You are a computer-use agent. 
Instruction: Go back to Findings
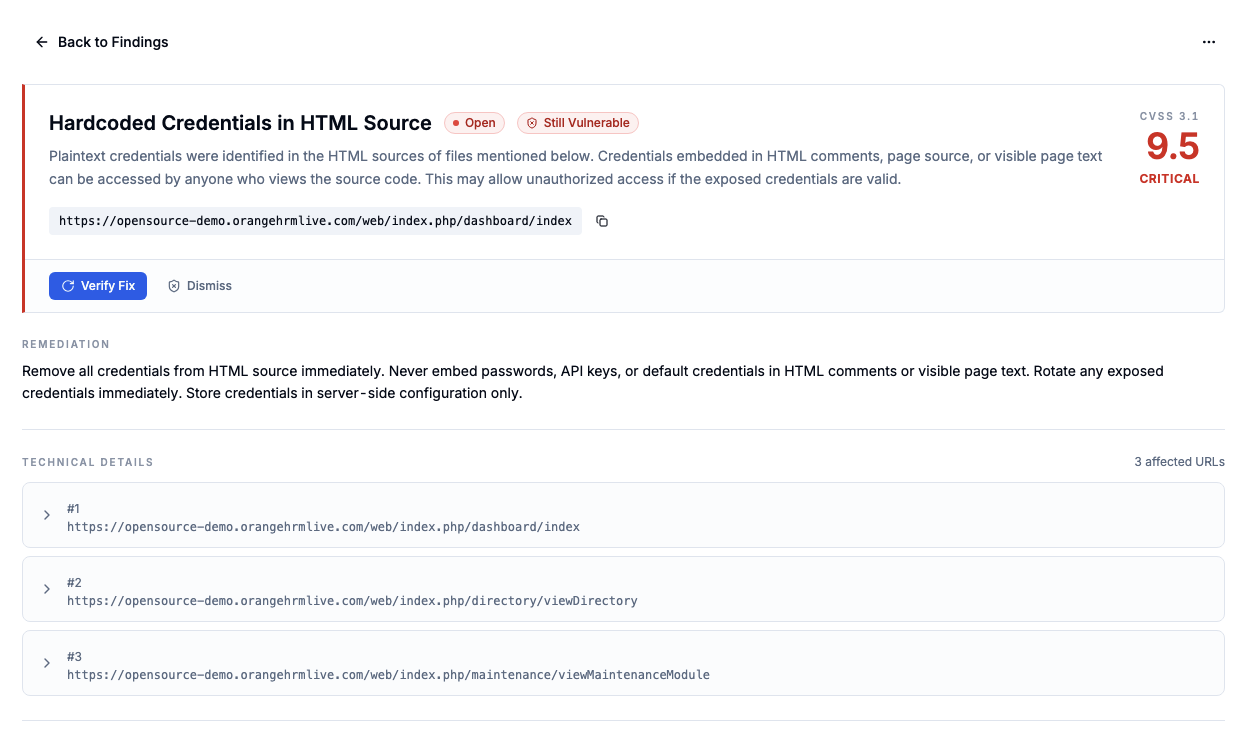click(x=101, y=42)
